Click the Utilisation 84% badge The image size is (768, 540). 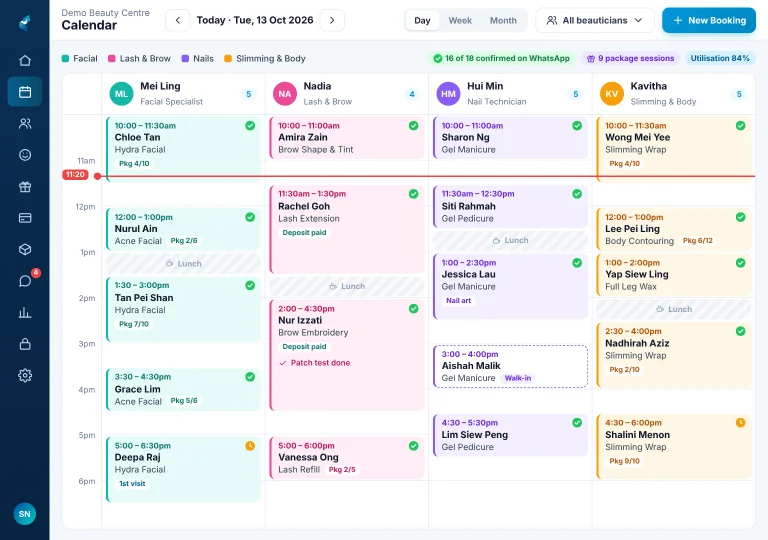pyautogui.click(x=720, y=58)
